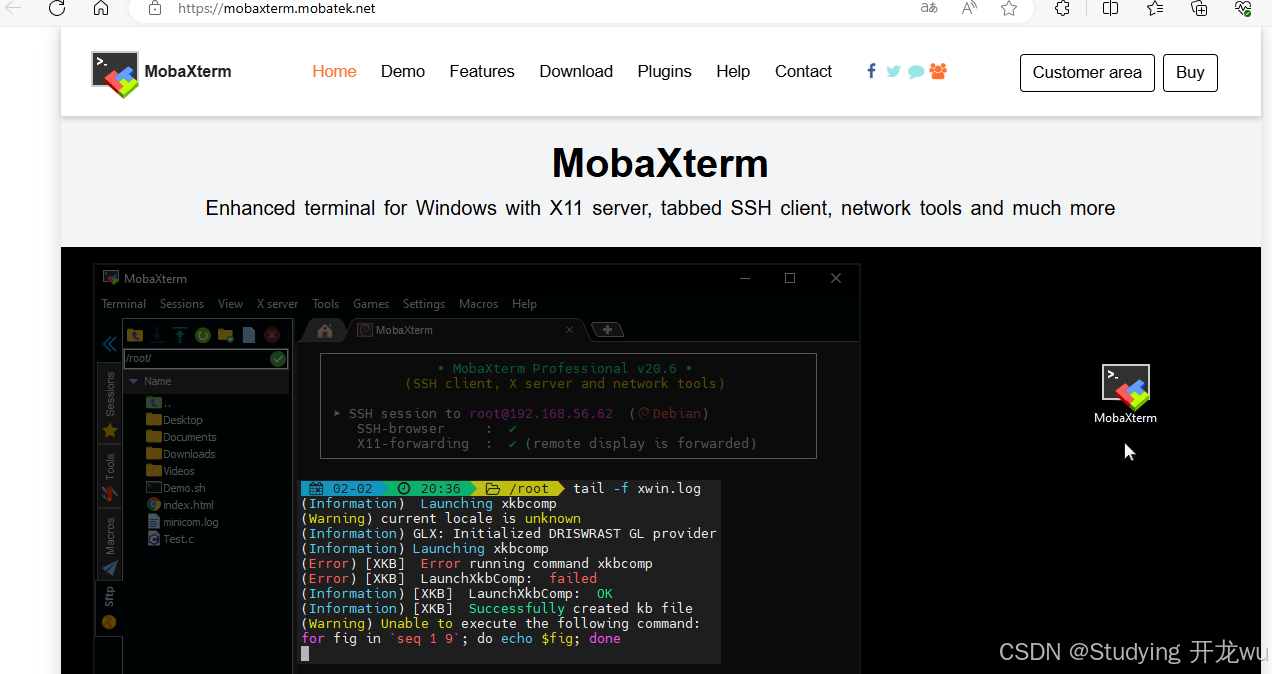The height and width of the screenshot is (674, 1272).
Task: Open the View menu in demo window
Action: 230,304
